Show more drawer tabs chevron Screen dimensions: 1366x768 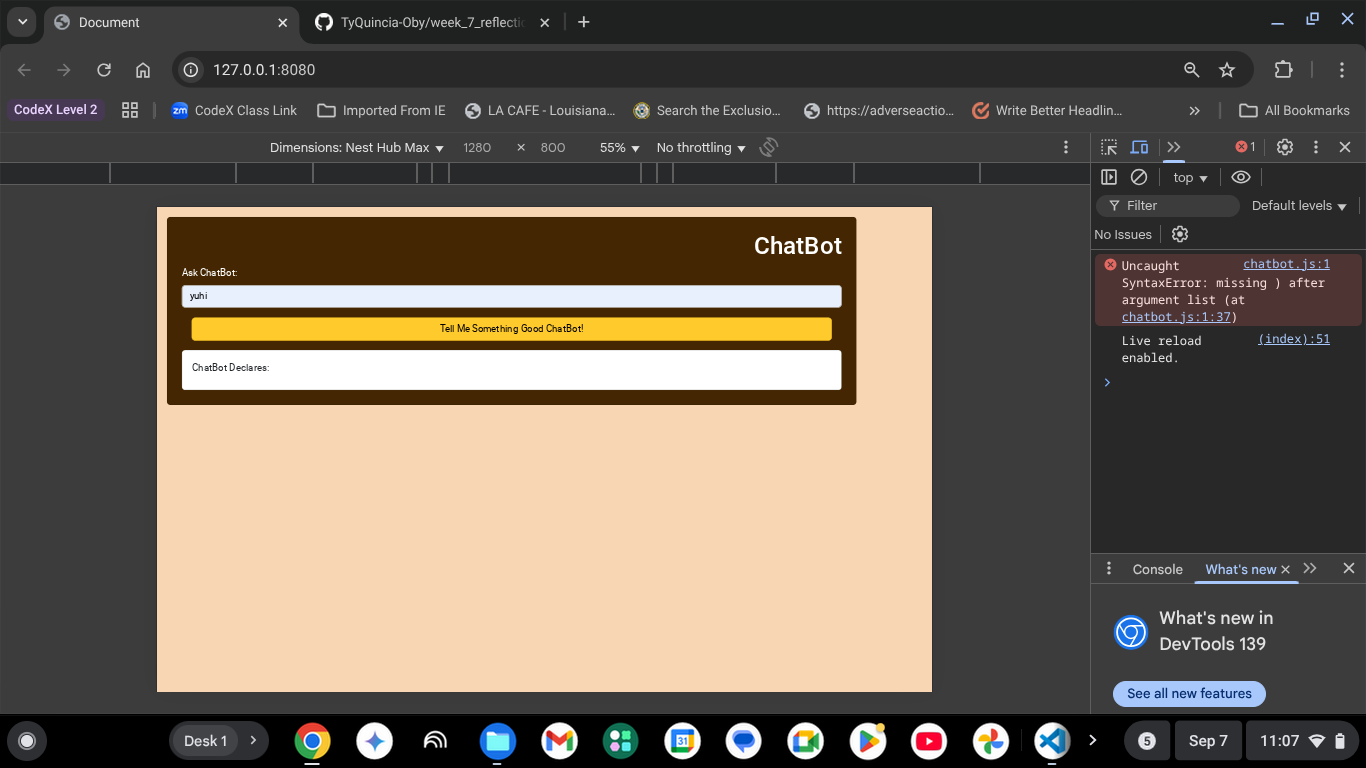1310,568
